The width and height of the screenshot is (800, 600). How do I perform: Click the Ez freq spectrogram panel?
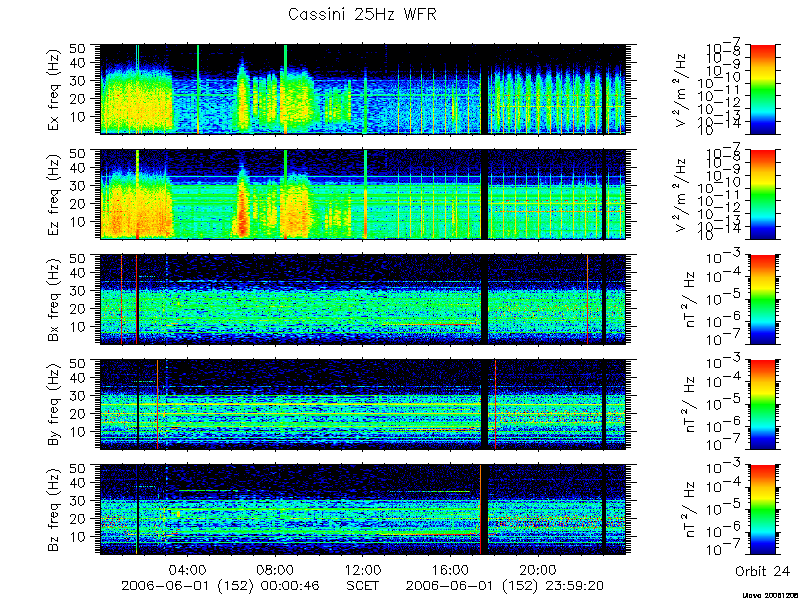(x=362, y=194)
